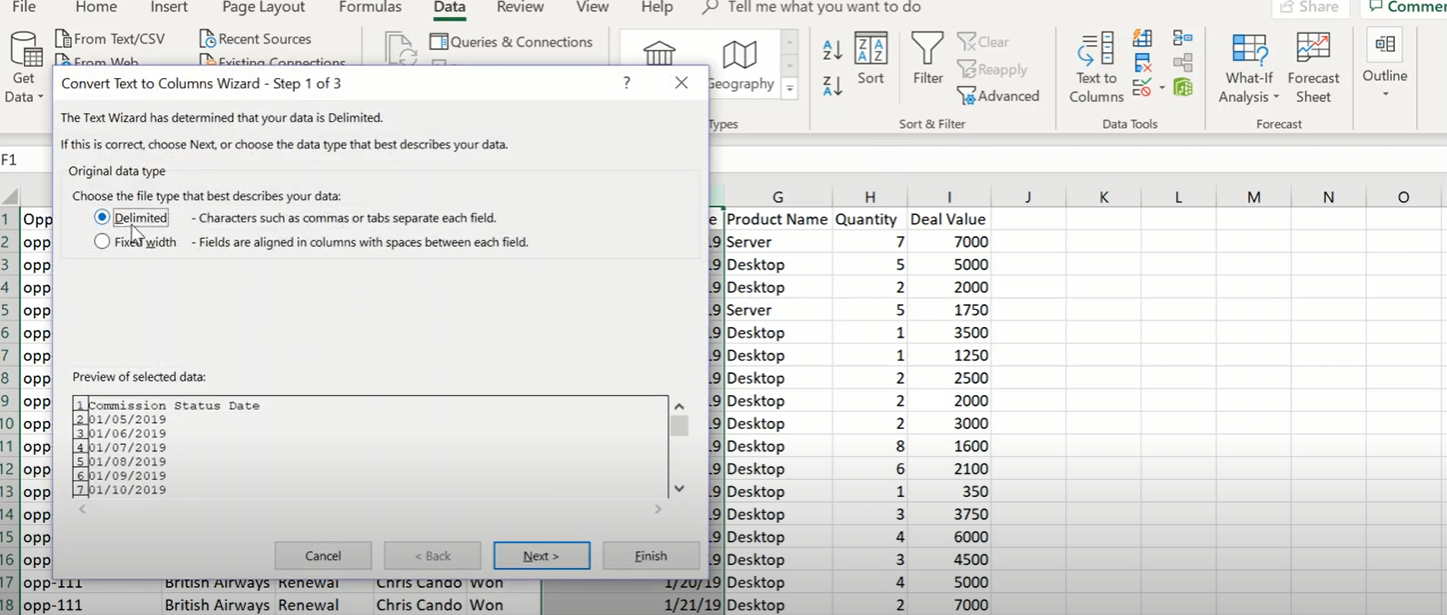Click the Server cell in row 5
1447x615 pixels.
click(777, 310)
